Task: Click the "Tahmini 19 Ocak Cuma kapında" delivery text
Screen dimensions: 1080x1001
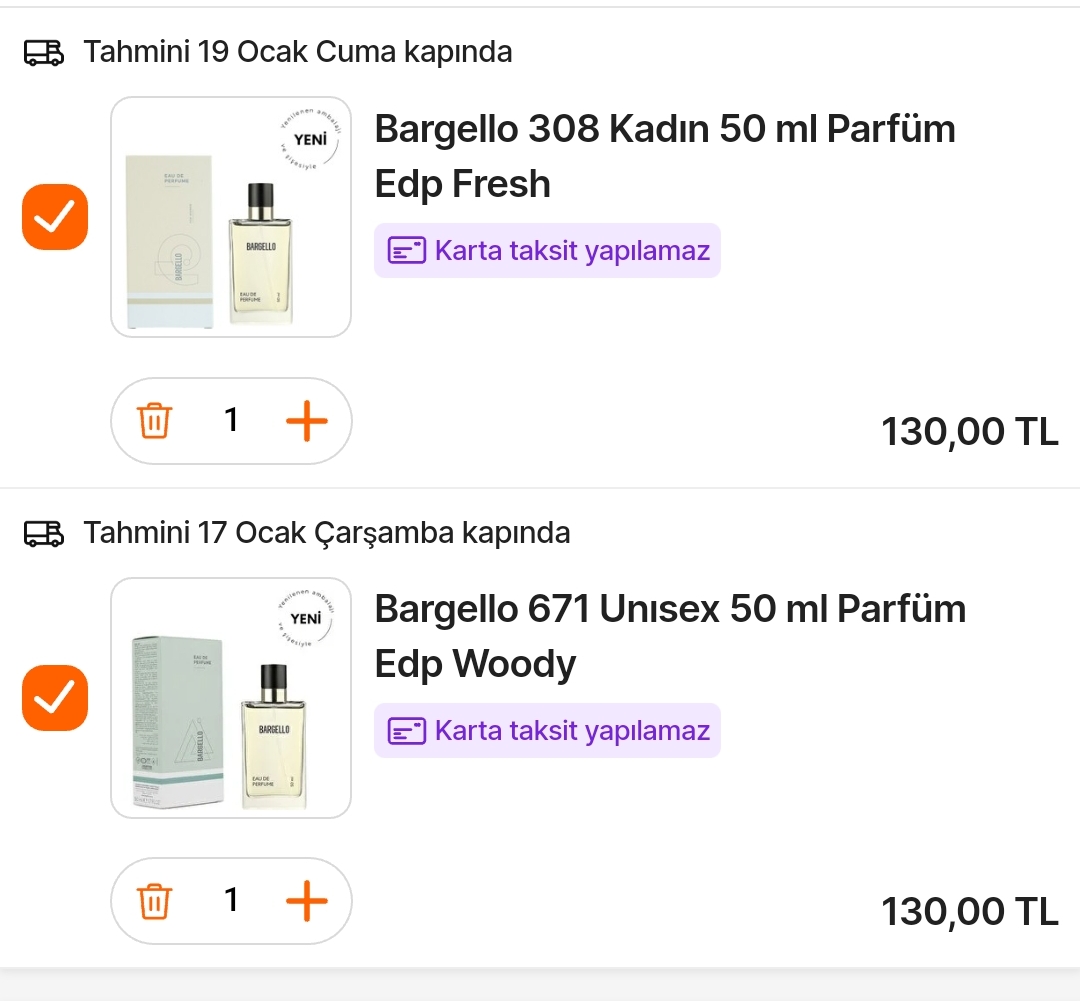Action: point(298,52)
